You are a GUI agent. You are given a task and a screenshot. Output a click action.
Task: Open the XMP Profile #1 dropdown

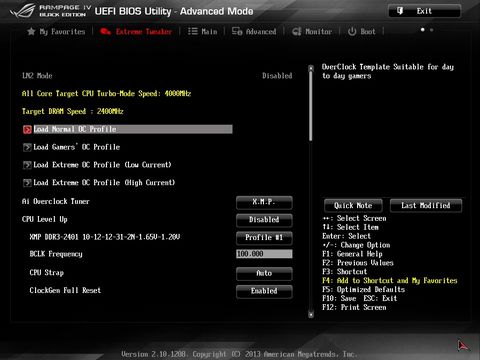[x=264, y=238]
